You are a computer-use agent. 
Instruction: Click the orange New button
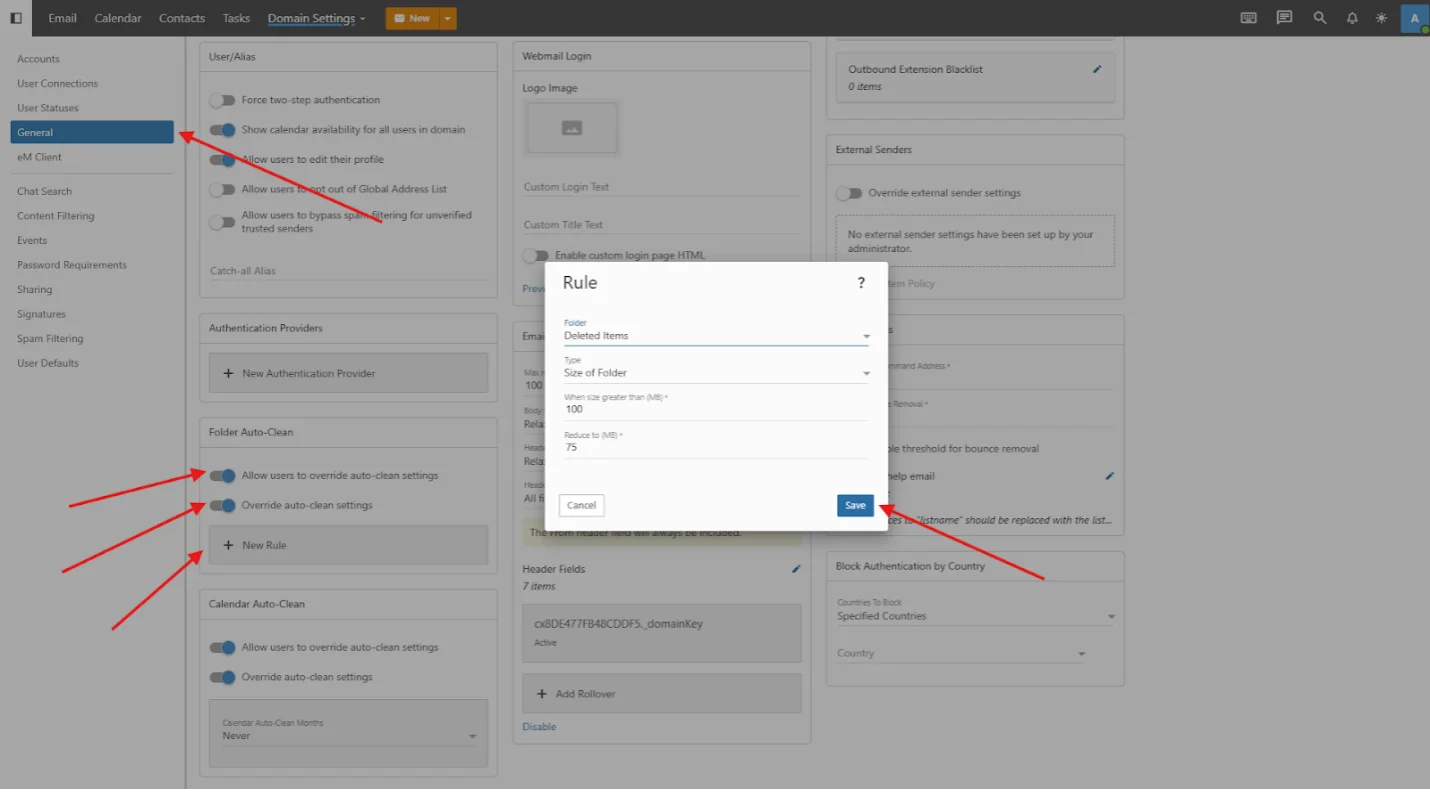click(412, 18)
